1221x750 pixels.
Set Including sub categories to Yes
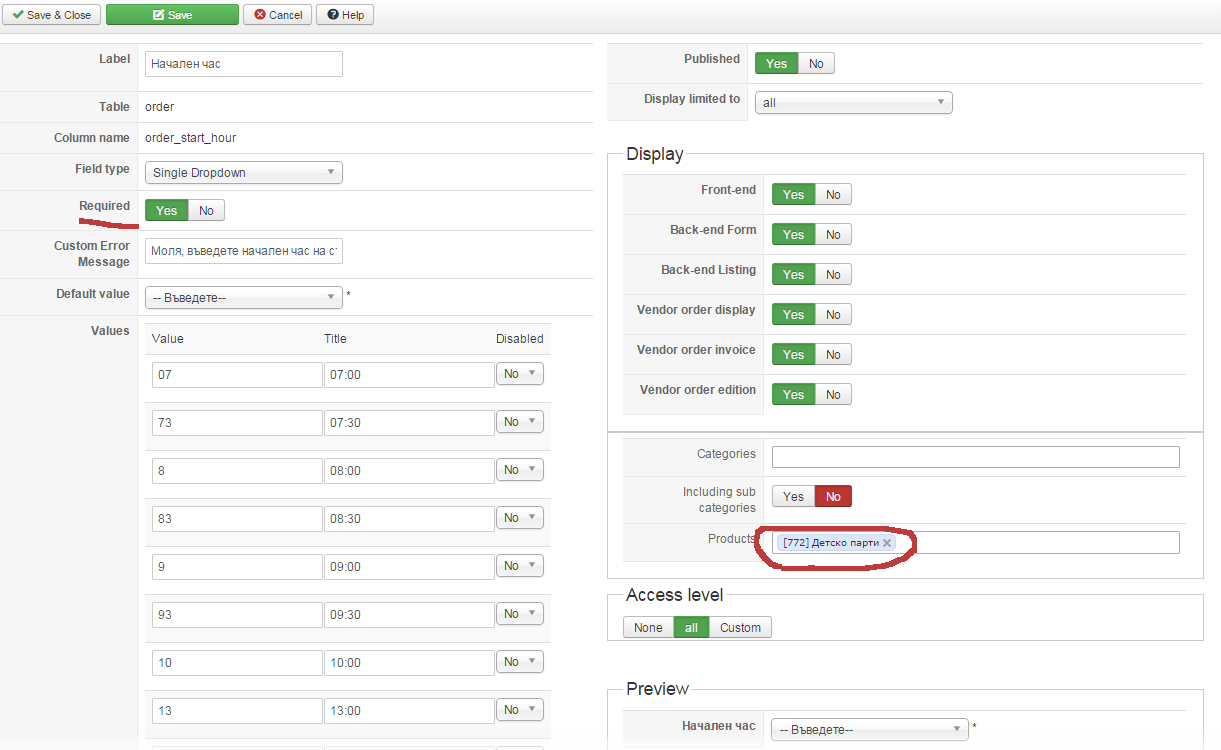(x=793, y=497)
